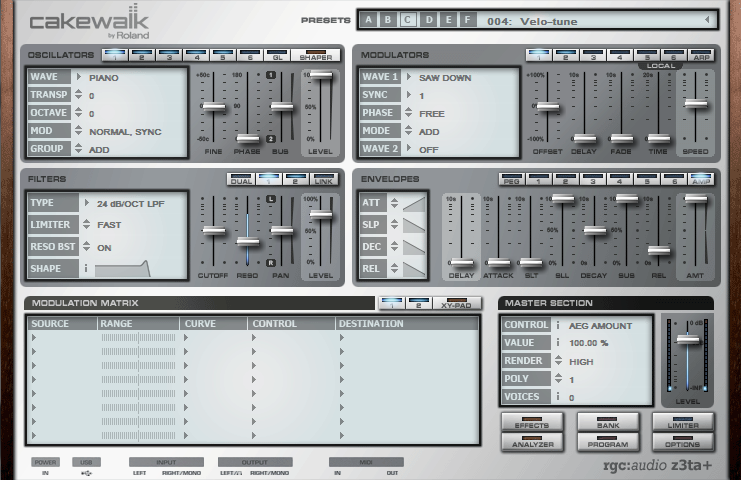Select preset bank C
This screenshot has width=741, height=480.
pyautogui.click(x=408, y=20)
